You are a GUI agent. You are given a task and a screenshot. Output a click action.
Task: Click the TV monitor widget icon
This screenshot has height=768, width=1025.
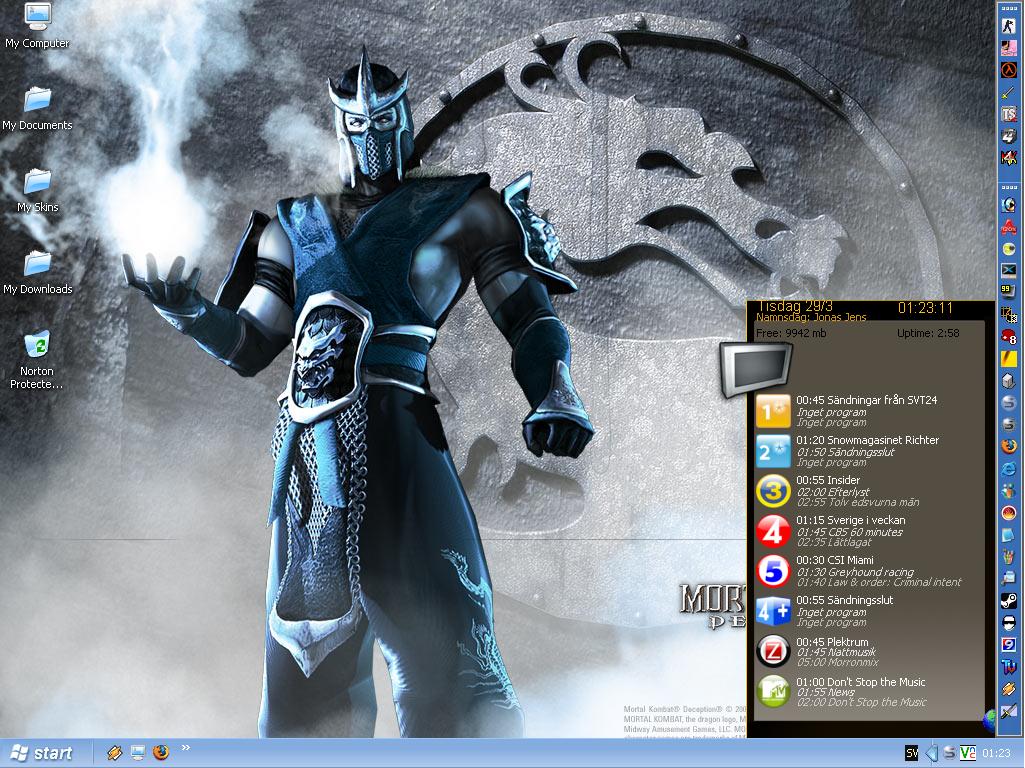point(756,368)
